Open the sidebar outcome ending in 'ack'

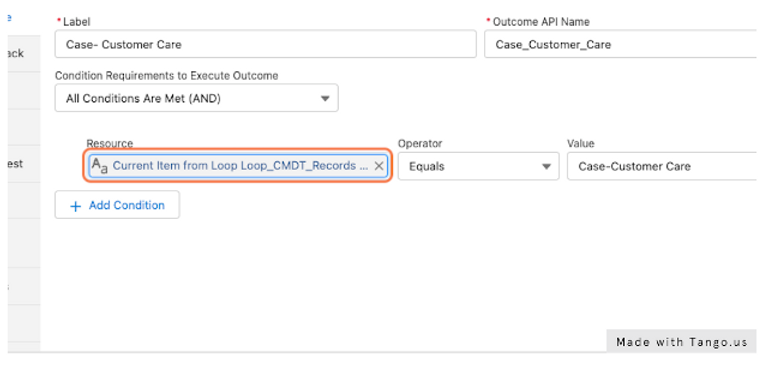click(x=16, y=53)
